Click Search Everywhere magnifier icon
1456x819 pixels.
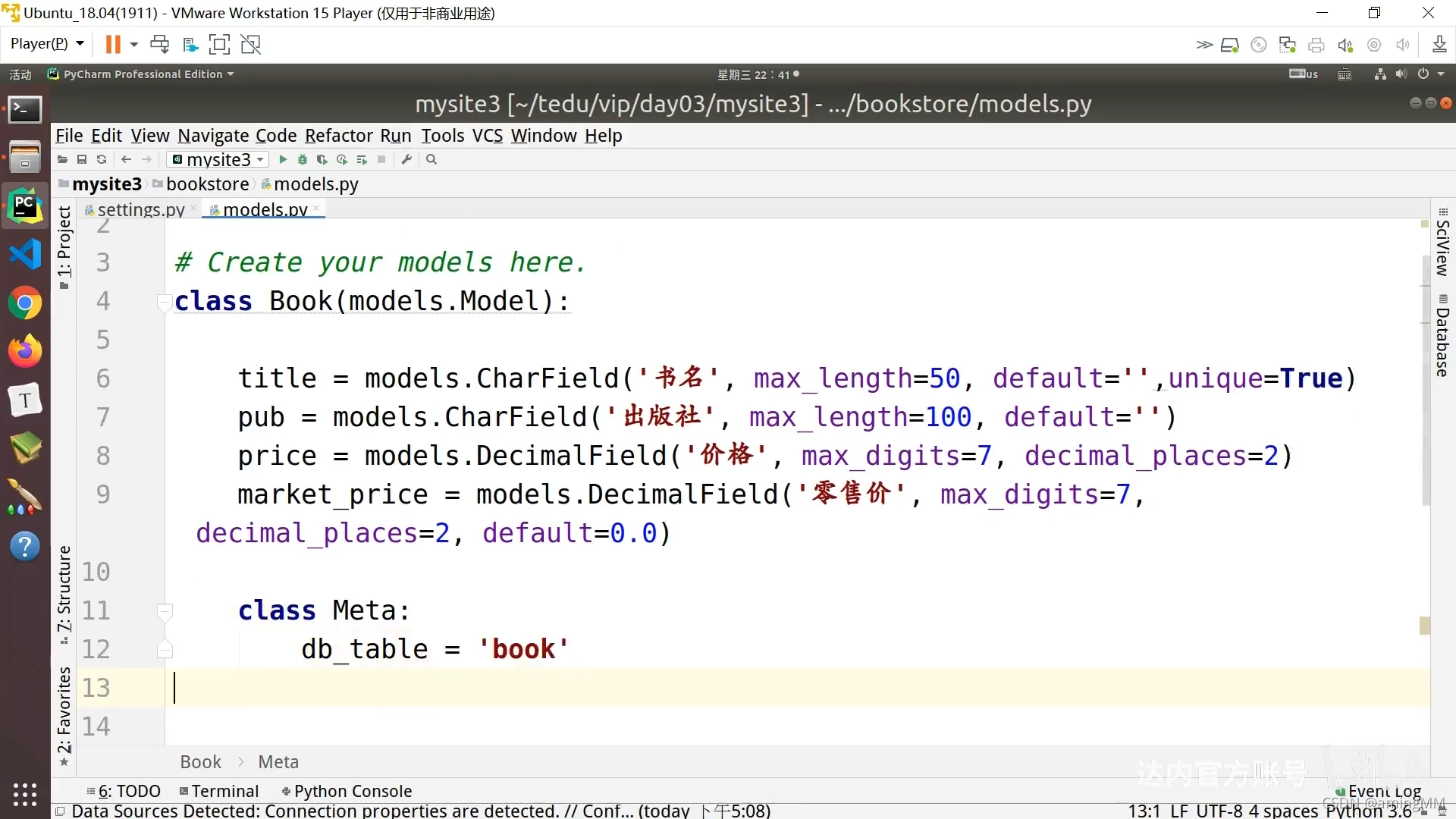point(431,159)
